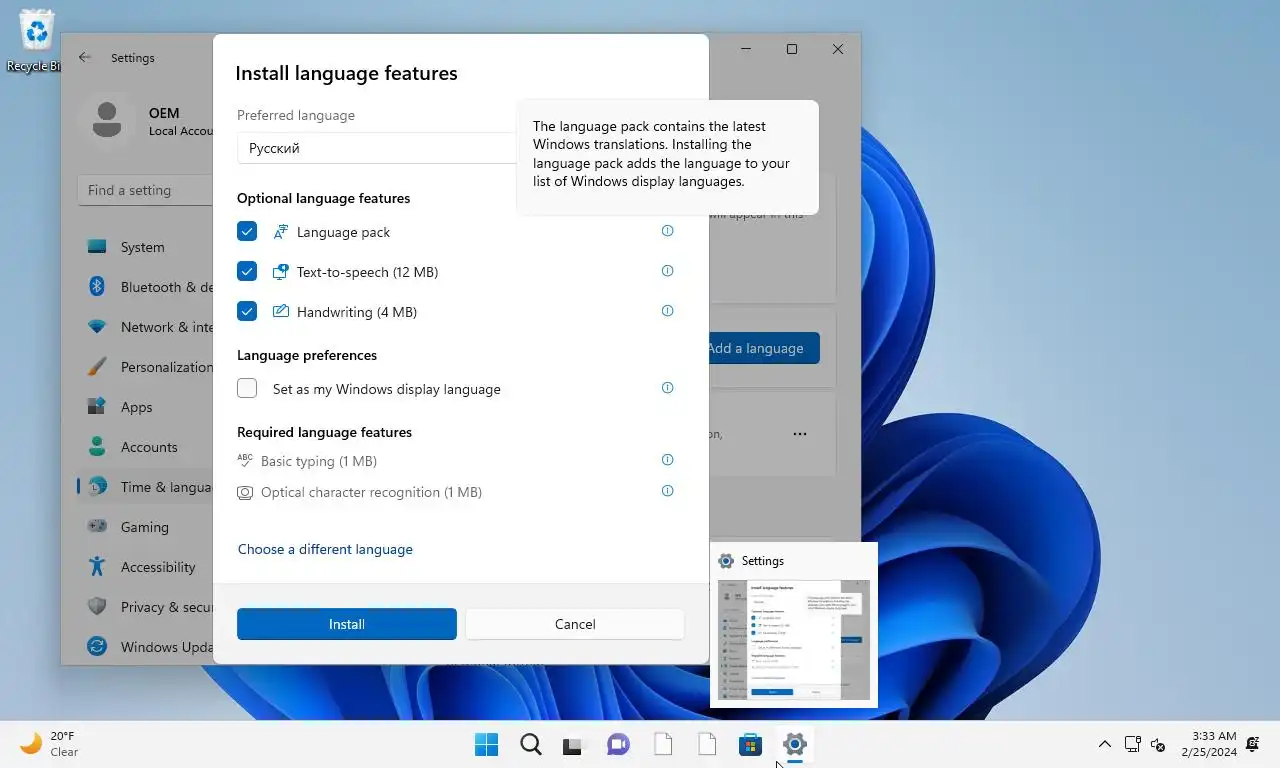
Task: Uncheck Handwriting (4 MB) checkbox
Action: 247,311
